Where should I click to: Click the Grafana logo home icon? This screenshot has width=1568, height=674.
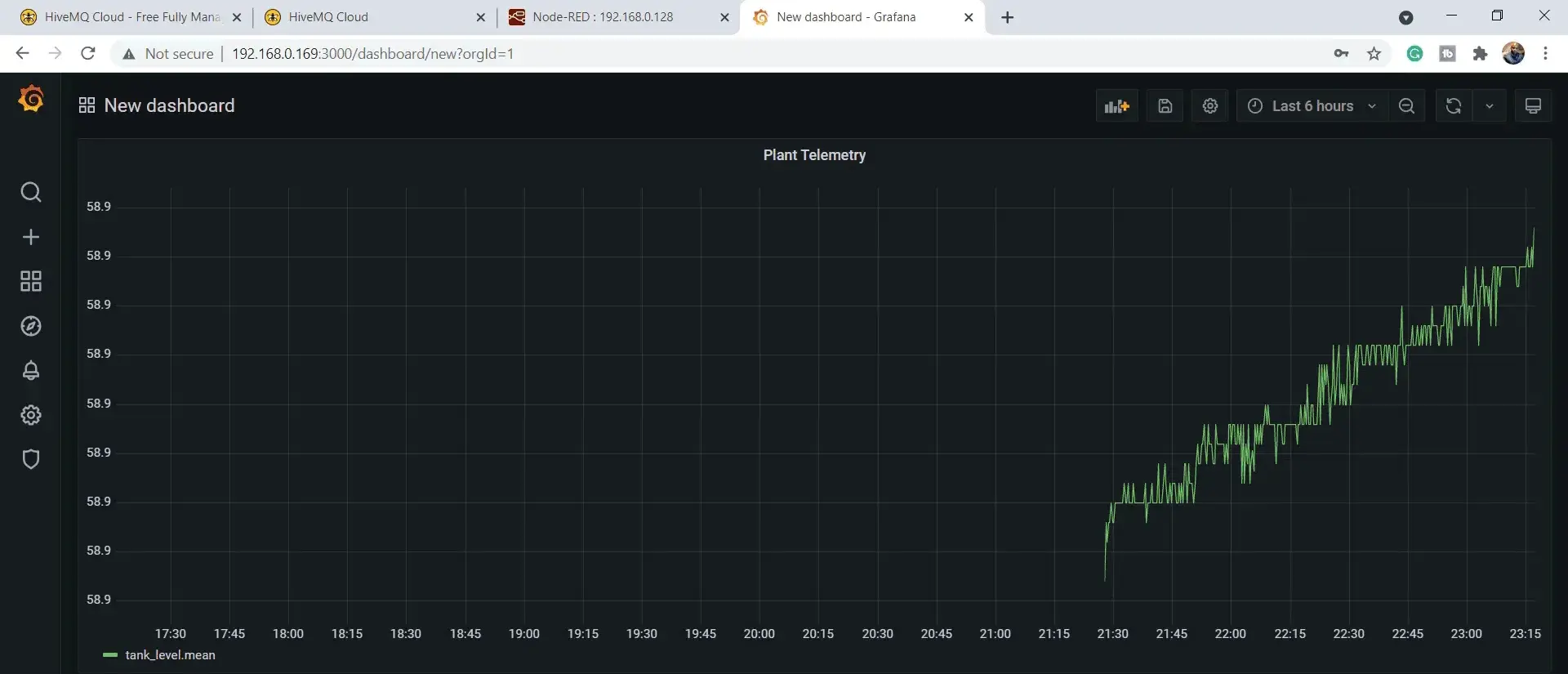click(31, 99)
